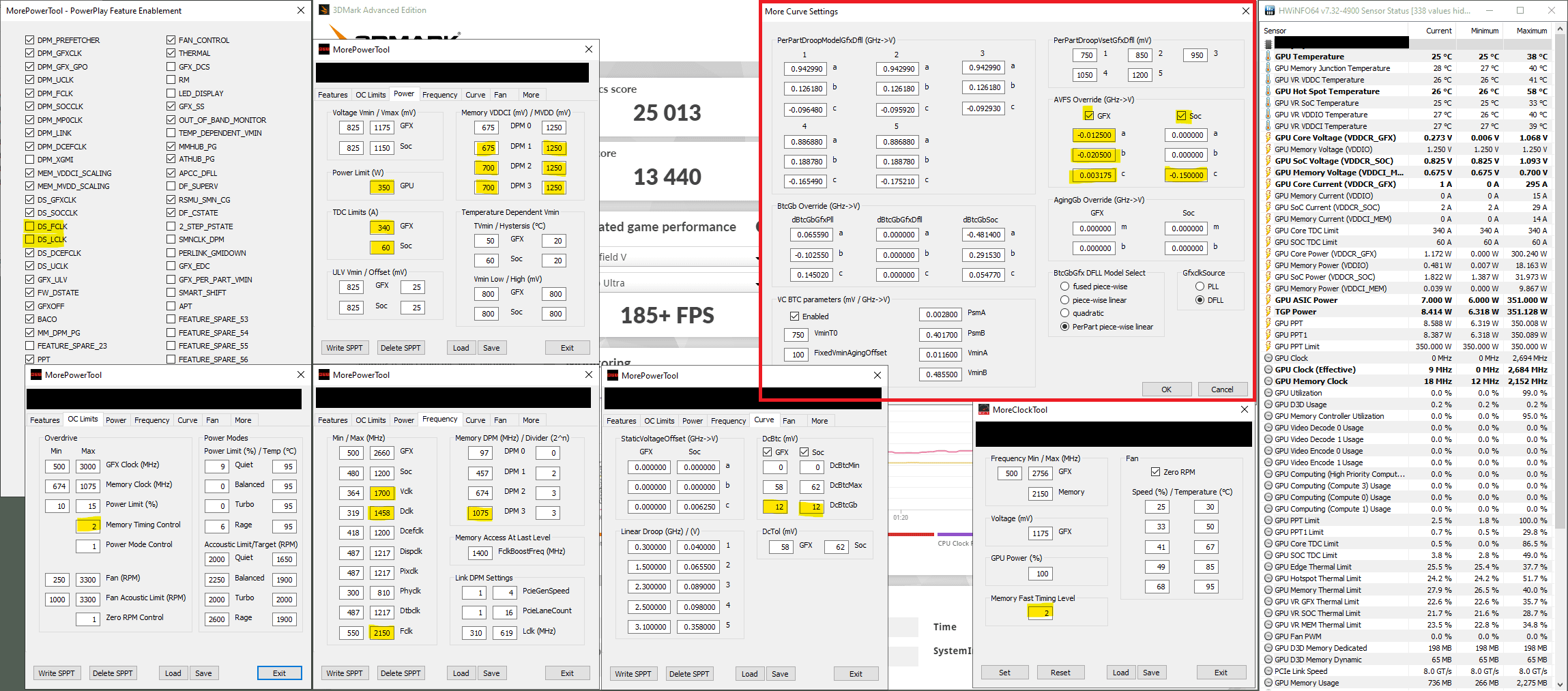Click the 3DMark Advanced Edition title icon

[x=324, y=10]
